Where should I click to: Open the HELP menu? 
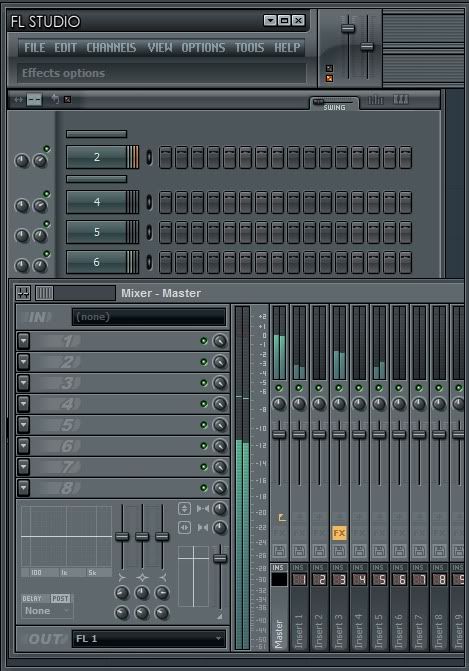[x=287, y=48]
